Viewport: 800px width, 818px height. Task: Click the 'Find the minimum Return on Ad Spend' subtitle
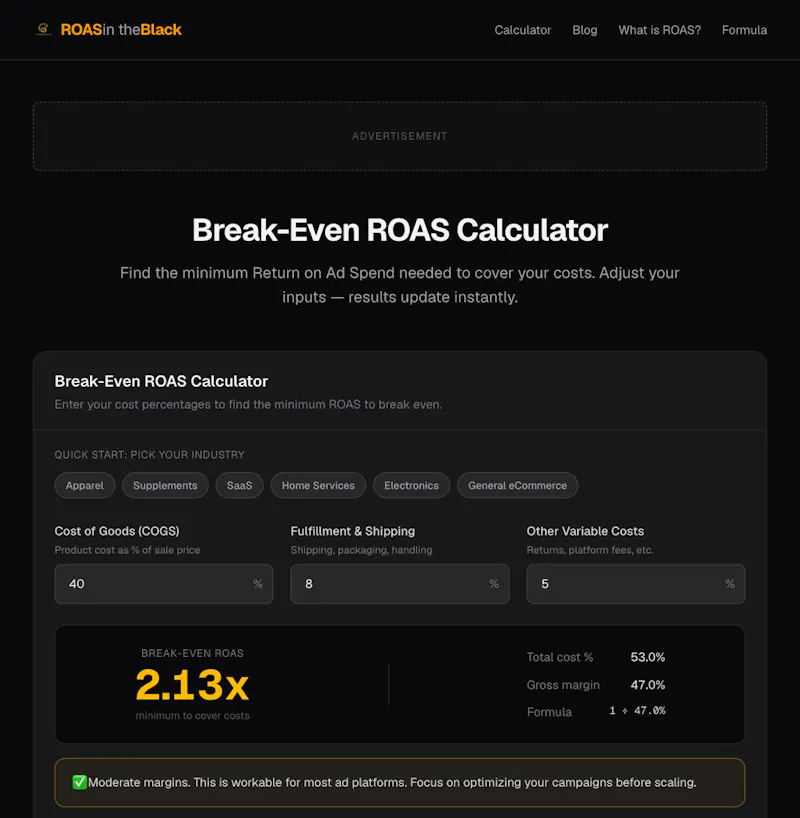coord(400,285)
